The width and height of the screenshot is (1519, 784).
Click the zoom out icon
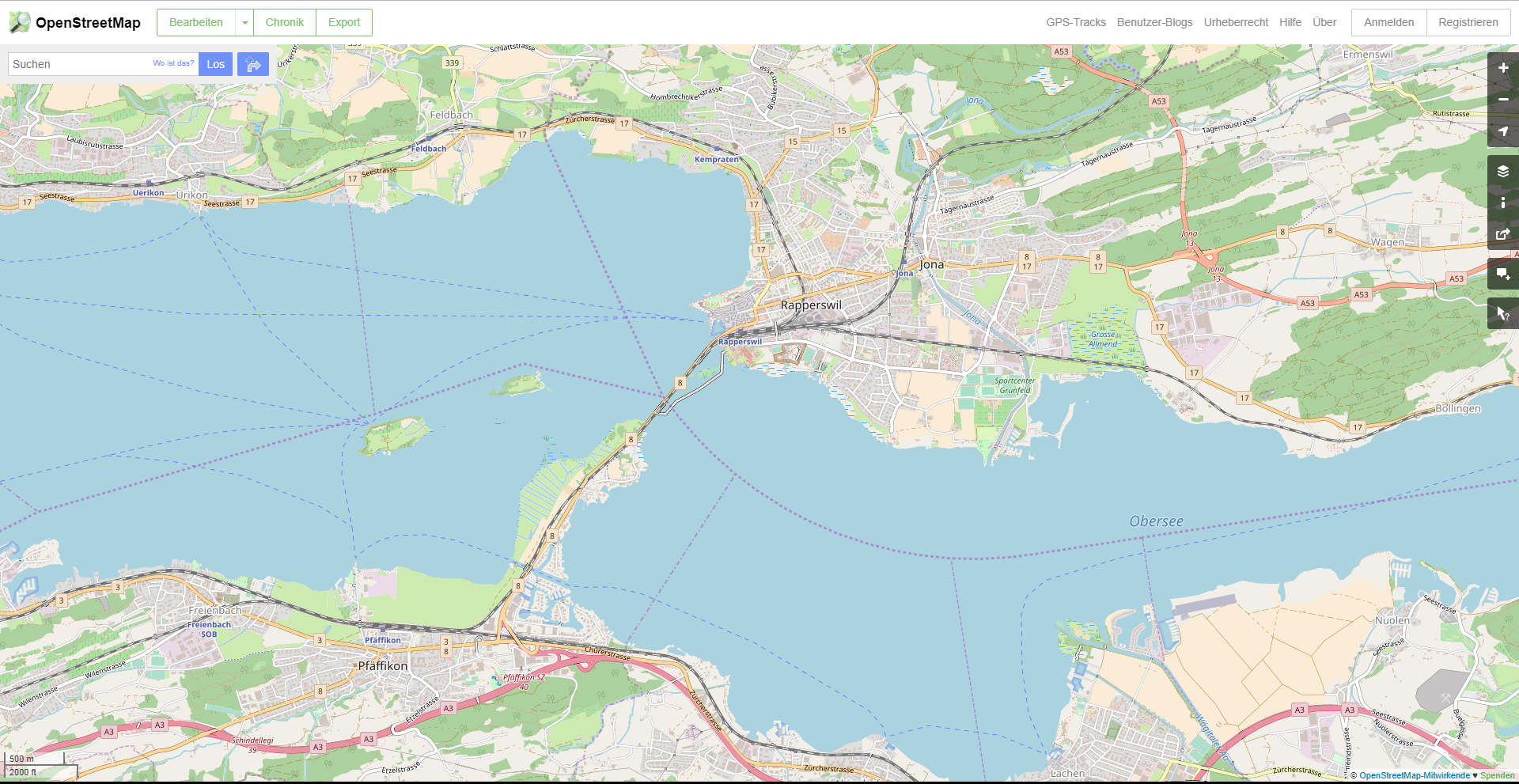(x=1503, y=100)
